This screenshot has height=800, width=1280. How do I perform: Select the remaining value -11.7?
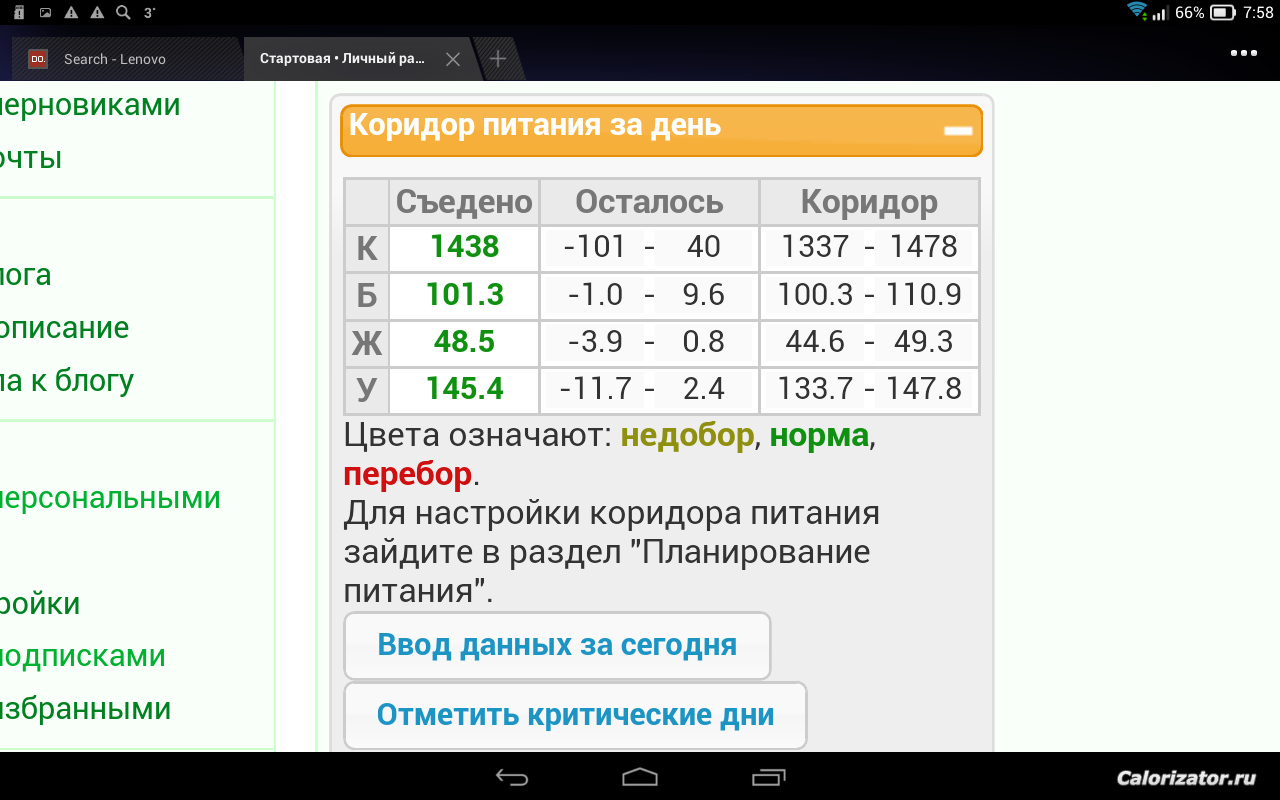(594, 388)
